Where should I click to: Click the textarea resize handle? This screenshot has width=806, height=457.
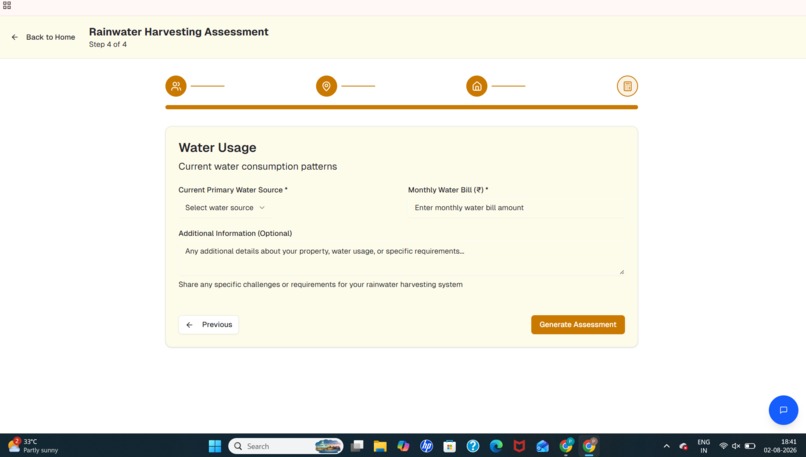621,271
